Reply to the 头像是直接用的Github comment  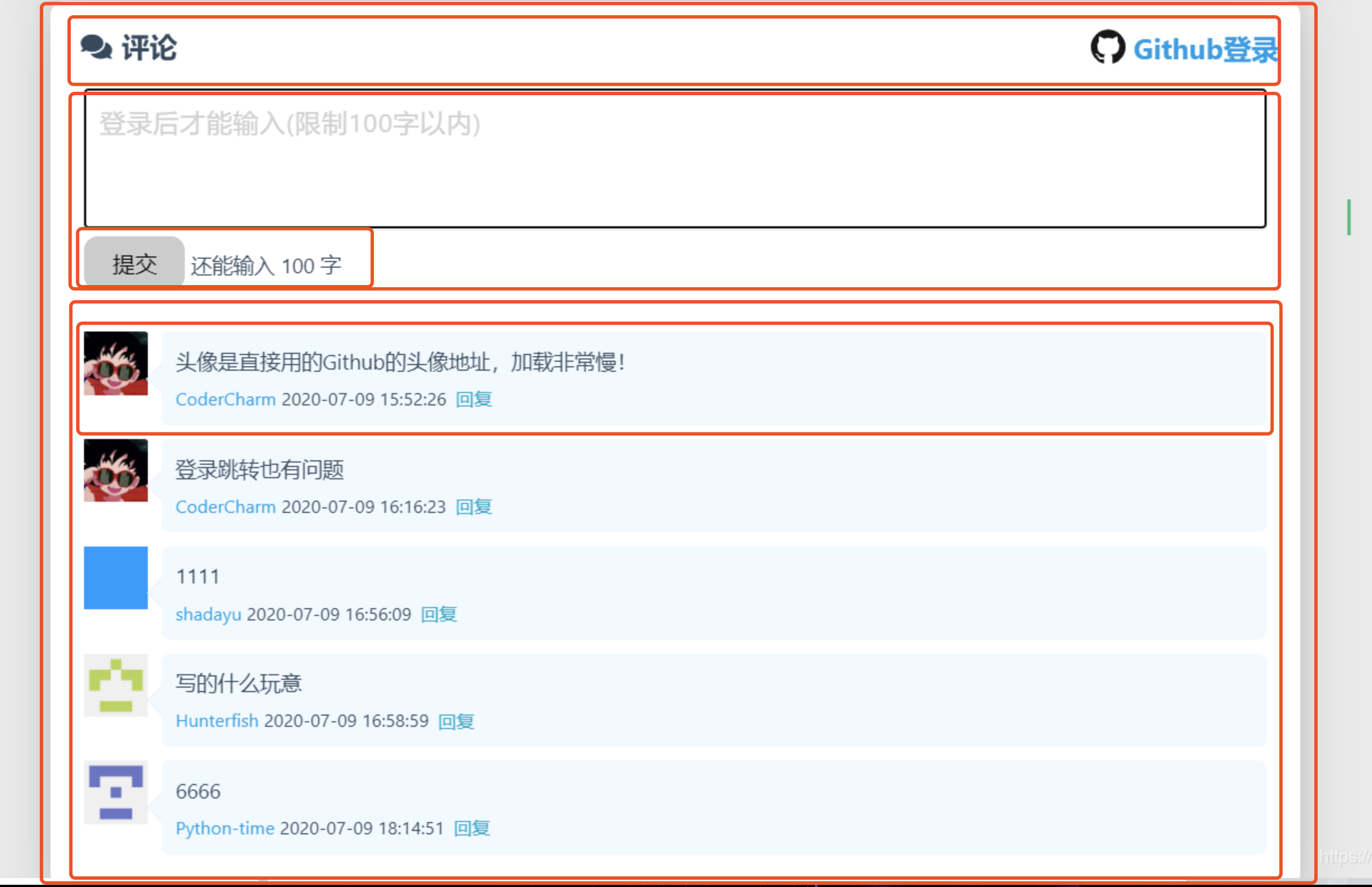473,399
